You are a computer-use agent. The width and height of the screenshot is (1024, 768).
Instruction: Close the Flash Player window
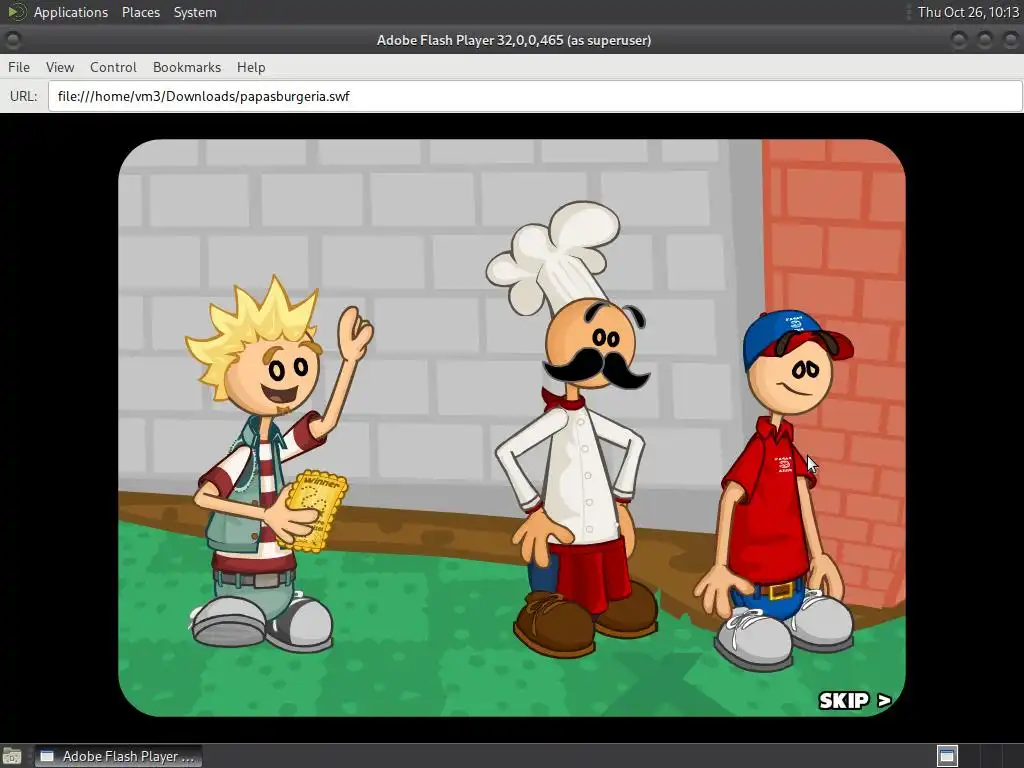coord(1010,40)
